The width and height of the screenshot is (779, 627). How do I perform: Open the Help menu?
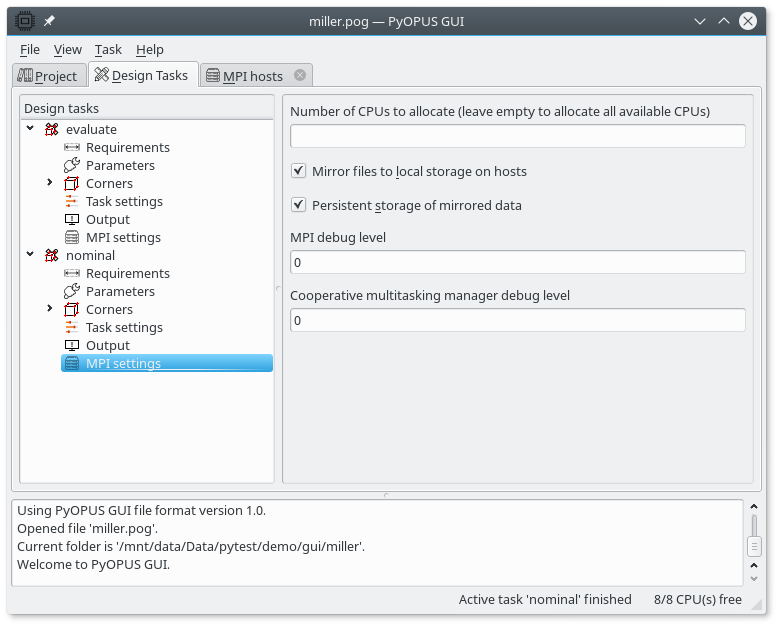[150, 49]
